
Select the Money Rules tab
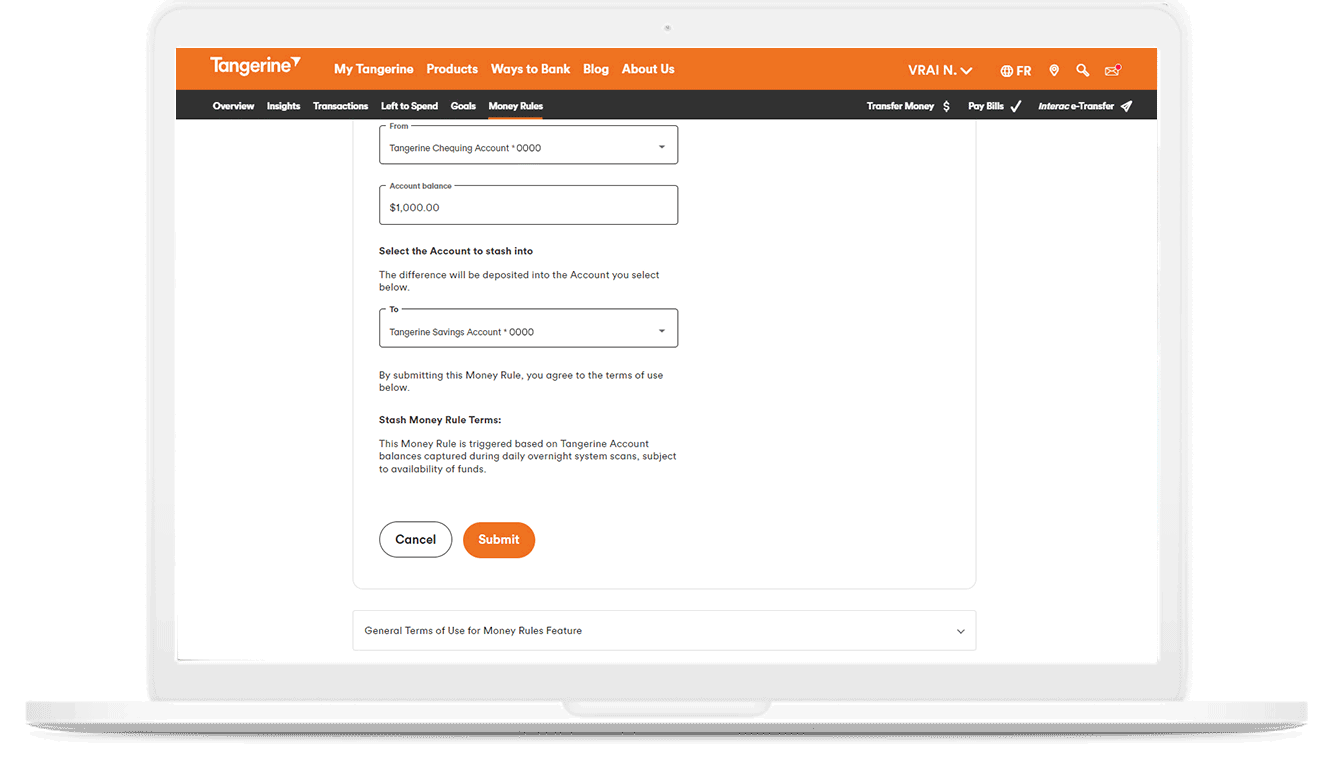point(516,106)
